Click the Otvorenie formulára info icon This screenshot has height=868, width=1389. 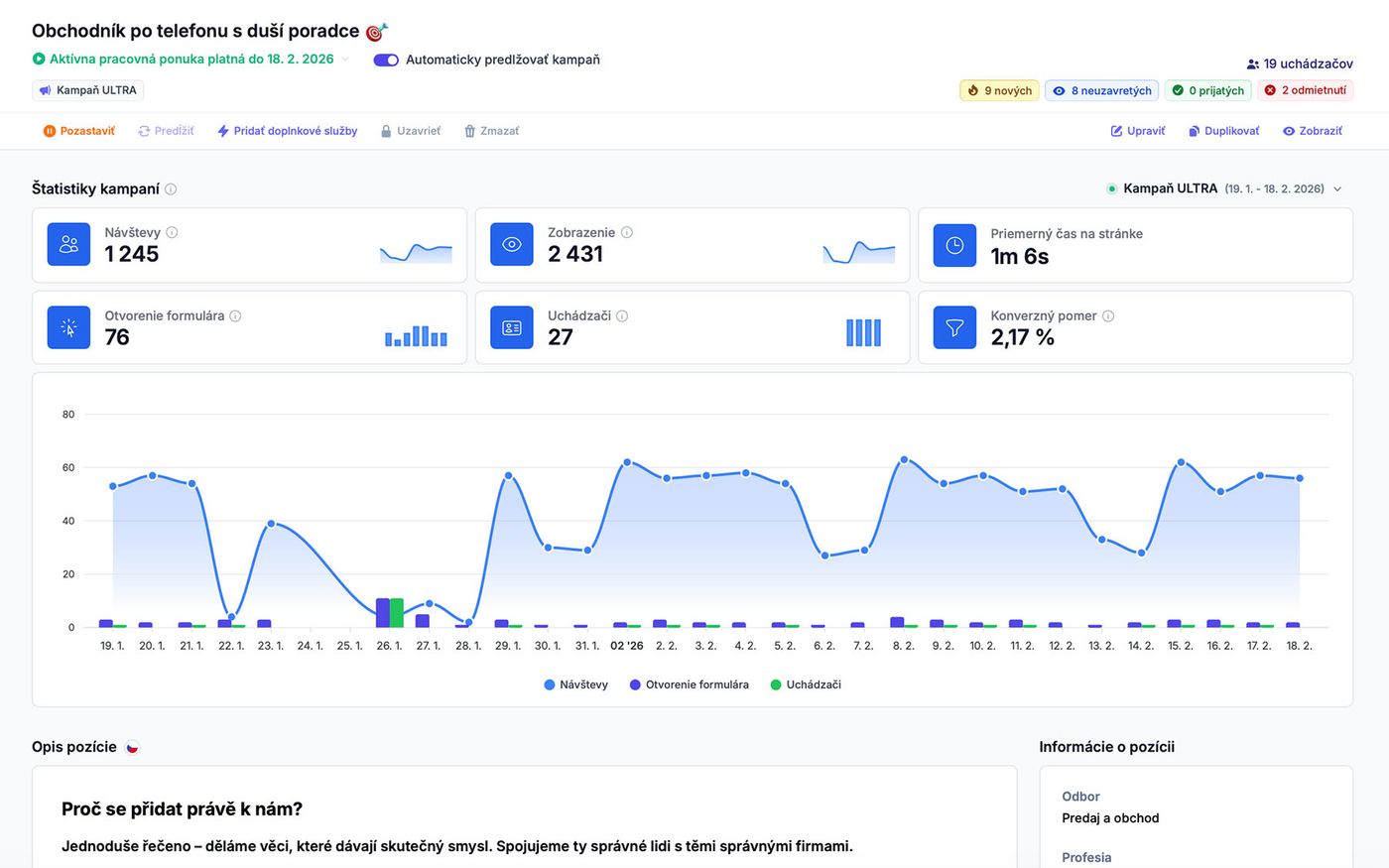[x=235, y=316]
